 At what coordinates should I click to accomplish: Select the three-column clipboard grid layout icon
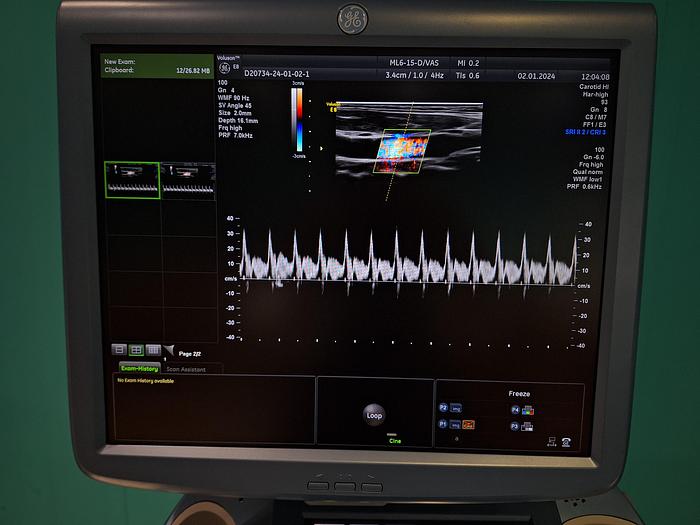(x=153, y=350)
